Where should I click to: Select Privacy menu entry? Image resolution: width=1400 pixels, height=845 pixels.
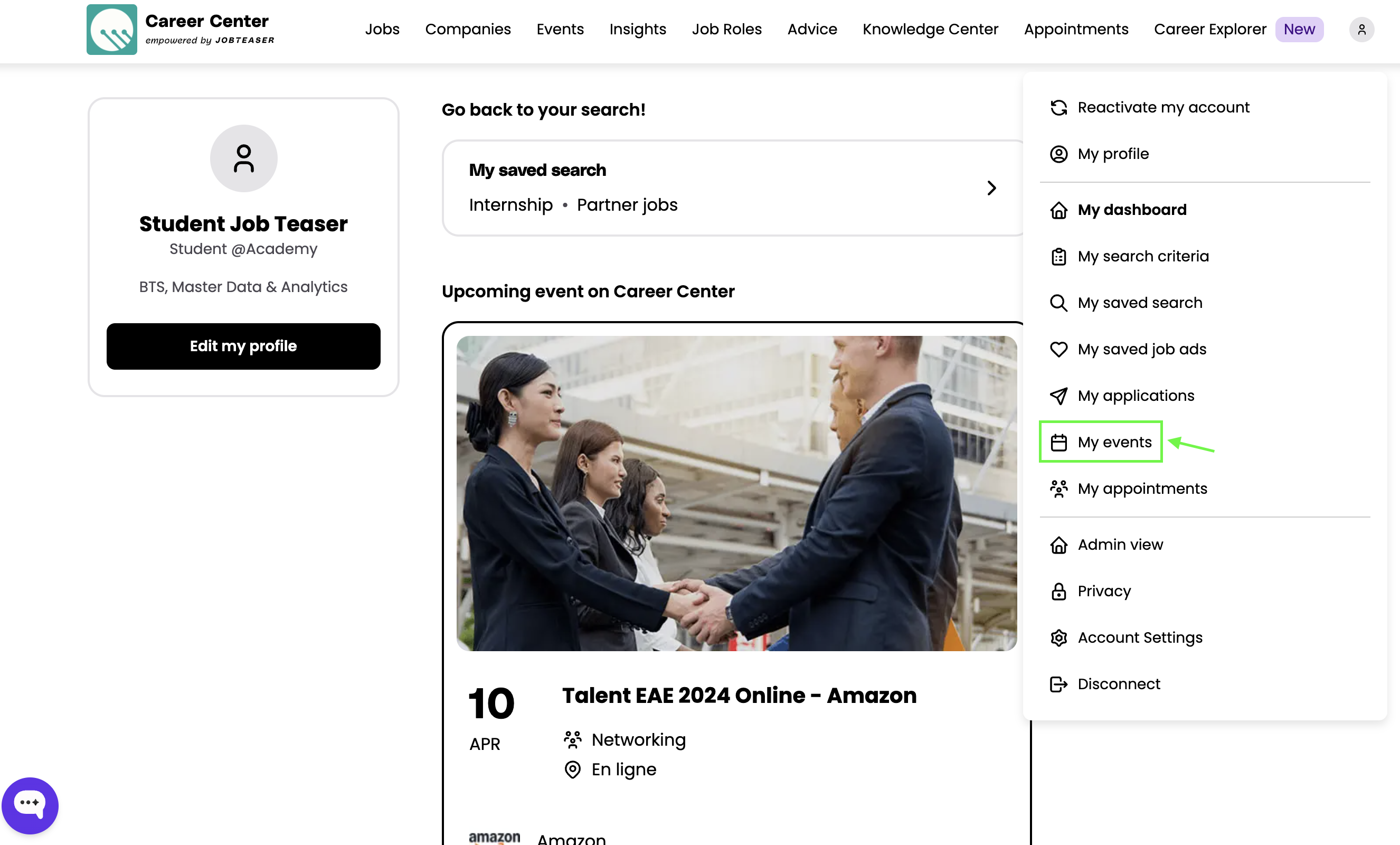1205,591
